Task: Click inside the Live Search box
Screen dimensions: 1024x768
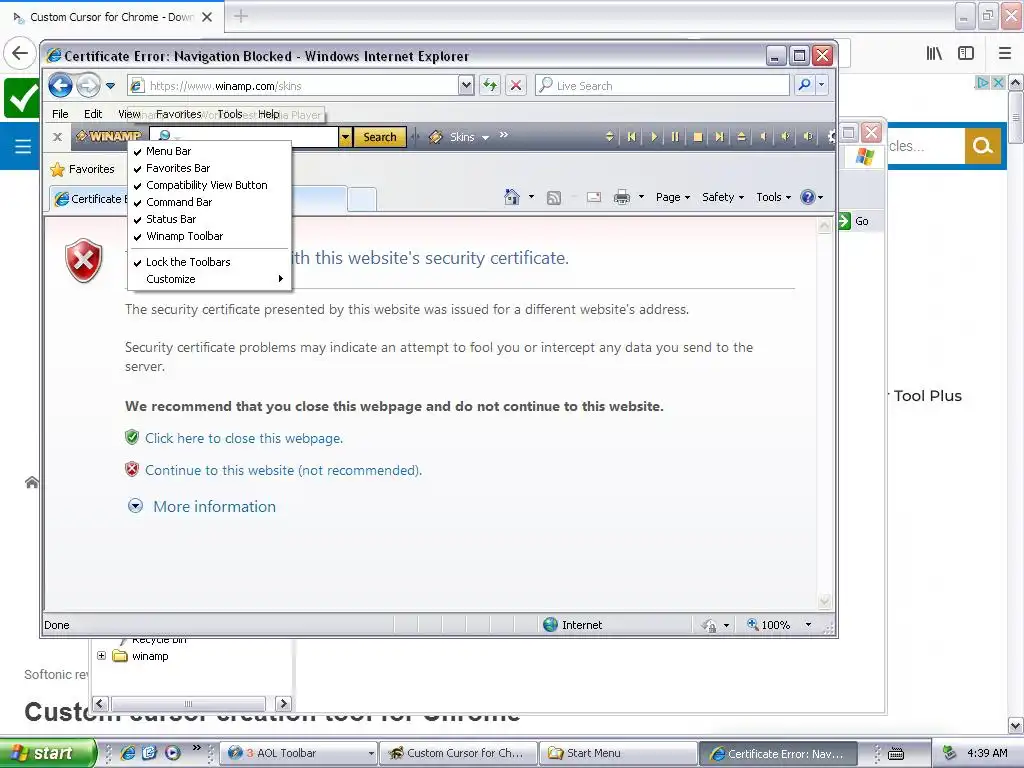Action: coord(662,86)
